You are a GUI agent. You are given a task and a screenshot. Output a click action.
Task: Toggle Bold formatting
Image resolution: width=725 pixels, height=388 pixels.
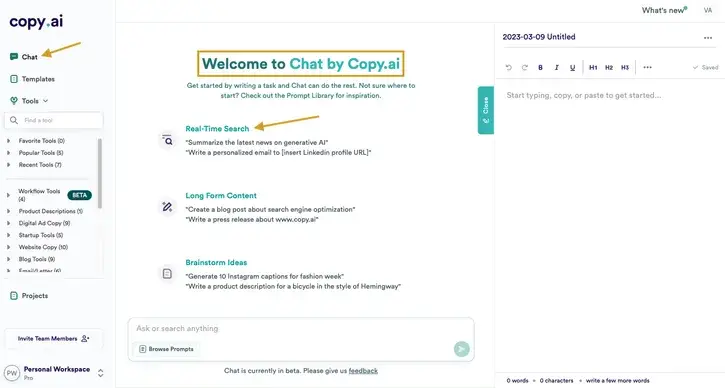[541, 68]
